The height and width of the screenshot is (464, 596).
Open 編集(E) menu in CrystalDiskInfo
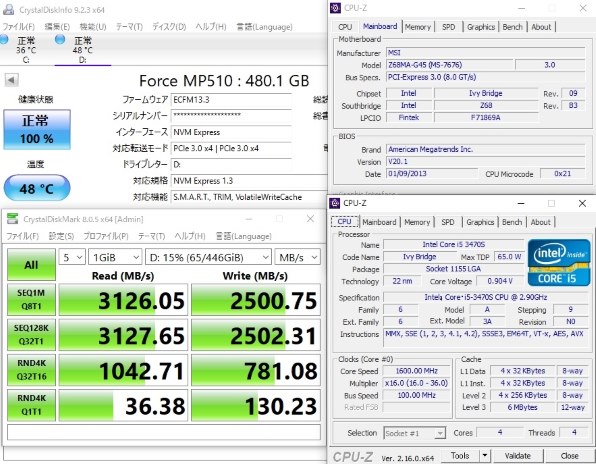coord(57,27)
